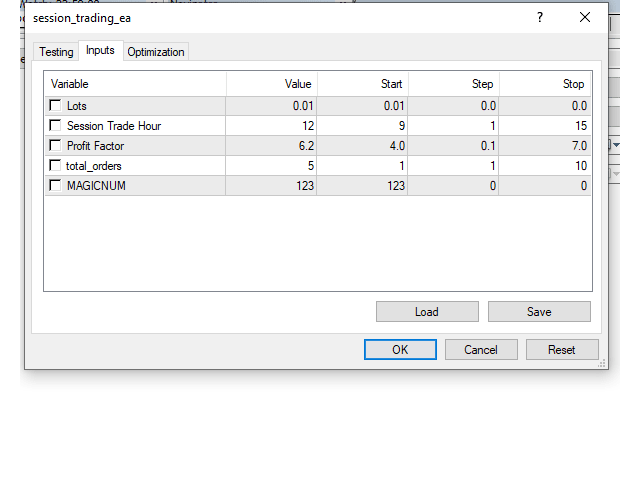640x480 pixels.
Task: Click the Session Trade Hour variable name
Action: point(114,126)
